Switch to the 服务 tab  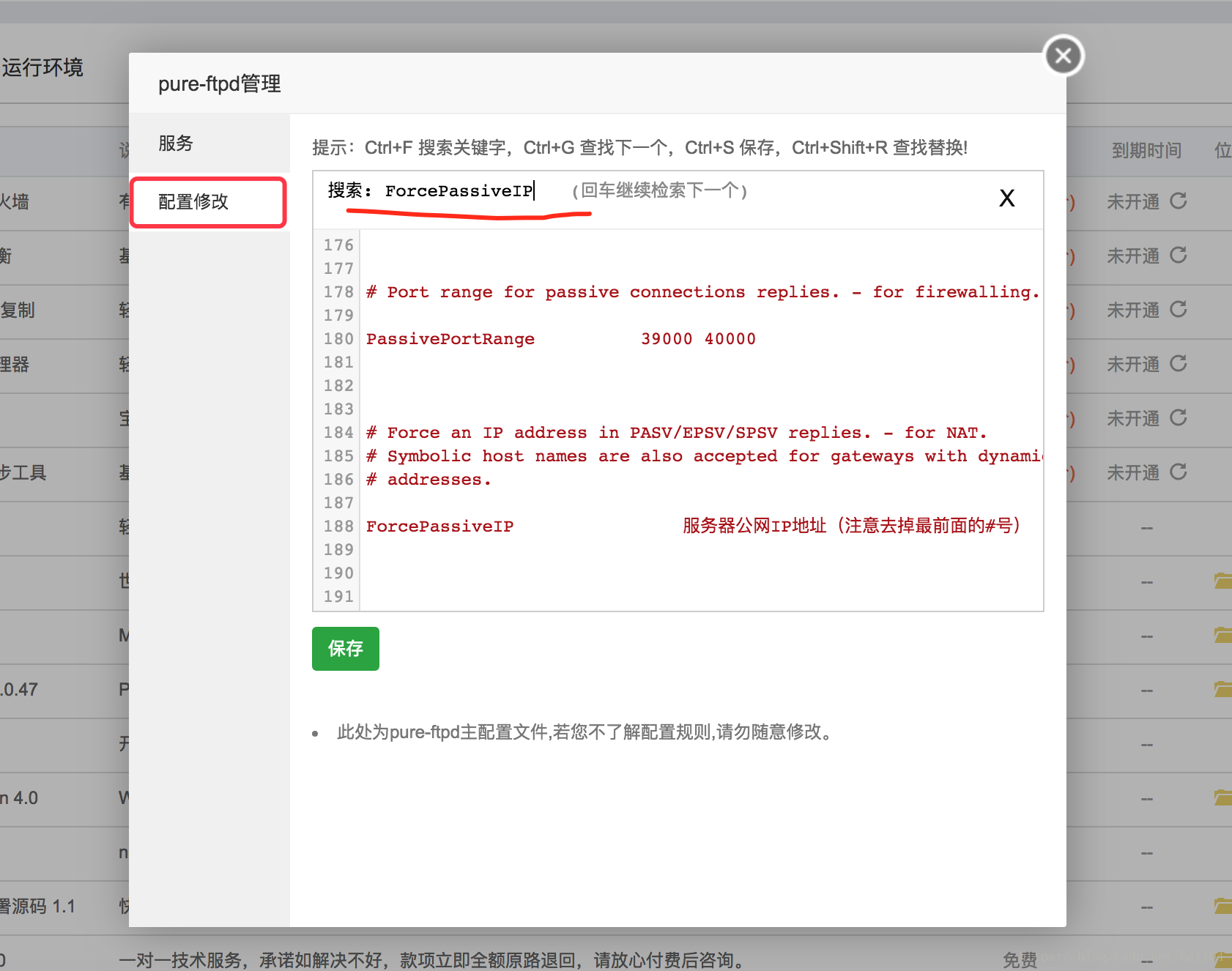point(176,144)
